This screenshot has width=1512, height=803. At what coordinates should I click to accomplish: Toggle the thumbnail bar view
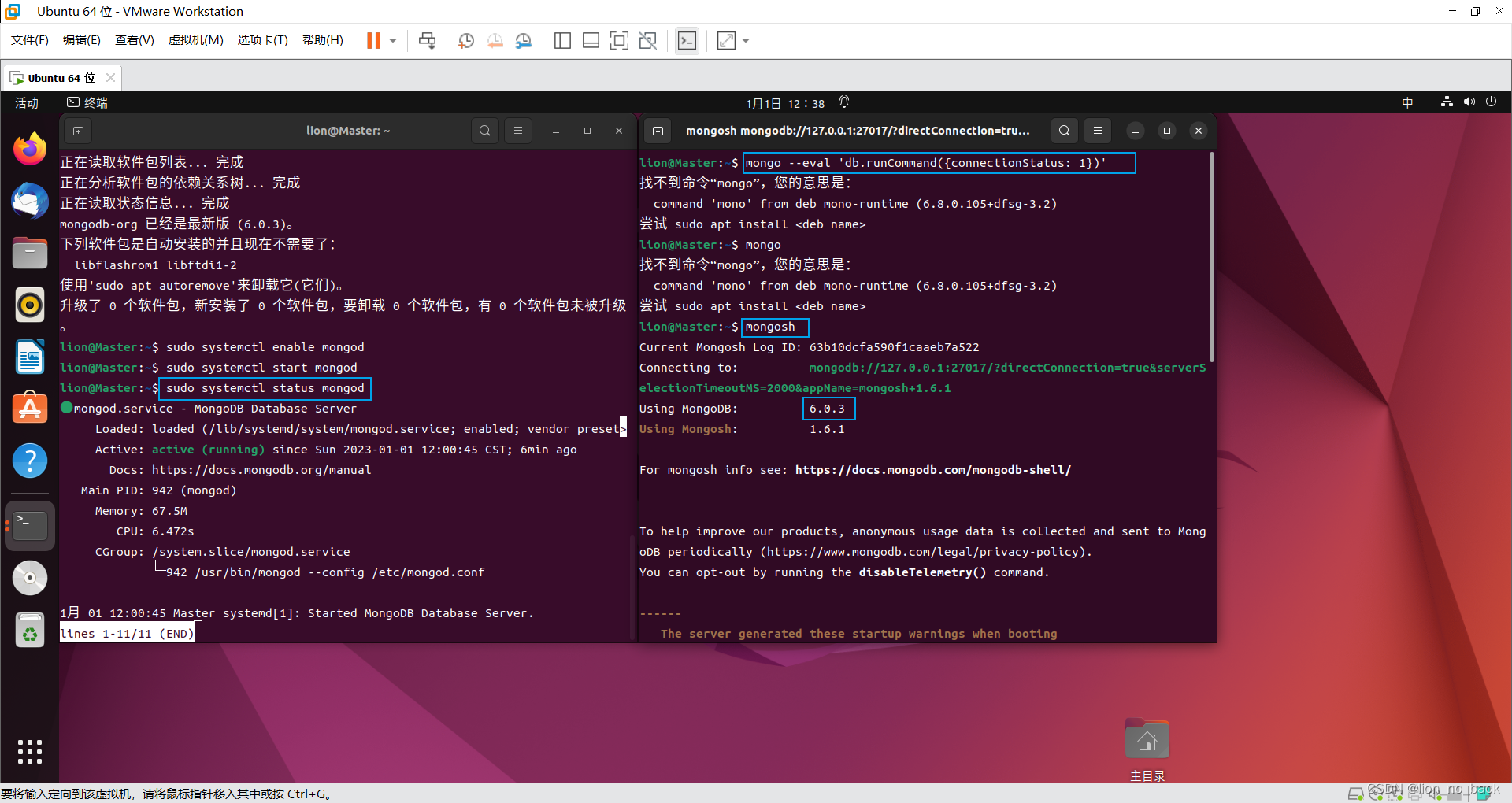tap(591, 40)
